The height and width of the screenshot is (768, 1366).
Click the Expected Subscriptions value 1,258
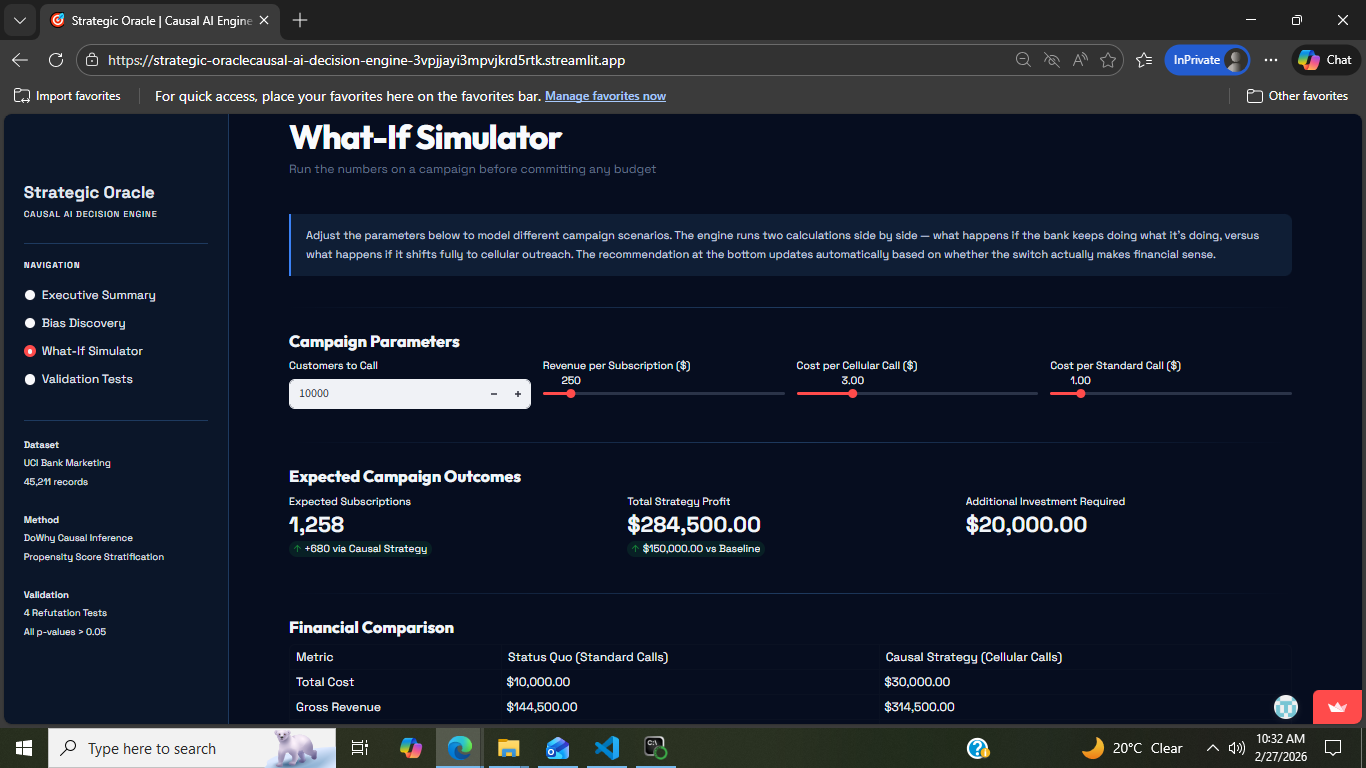316,525
